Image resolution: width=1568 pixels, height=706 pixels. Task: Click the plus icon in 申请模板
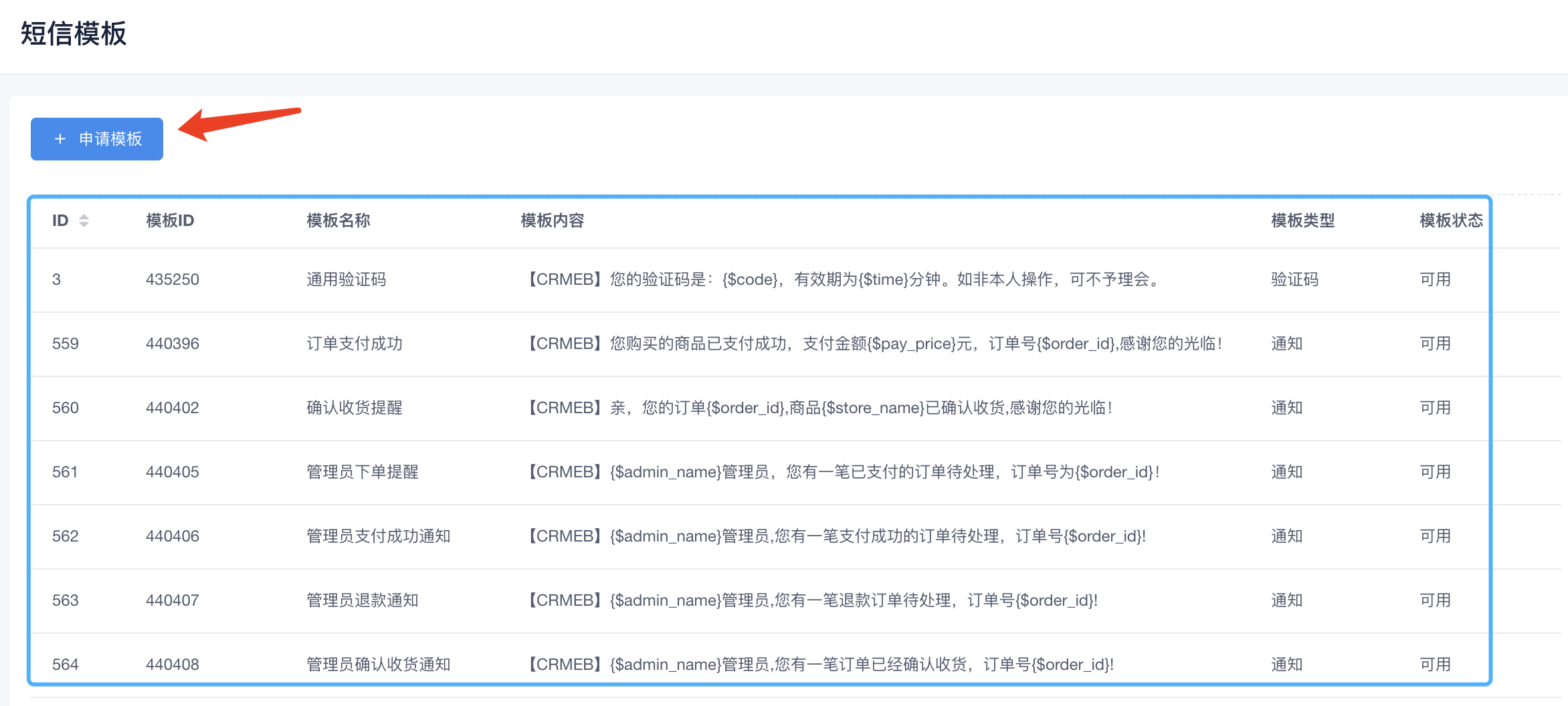coord(60,139)
